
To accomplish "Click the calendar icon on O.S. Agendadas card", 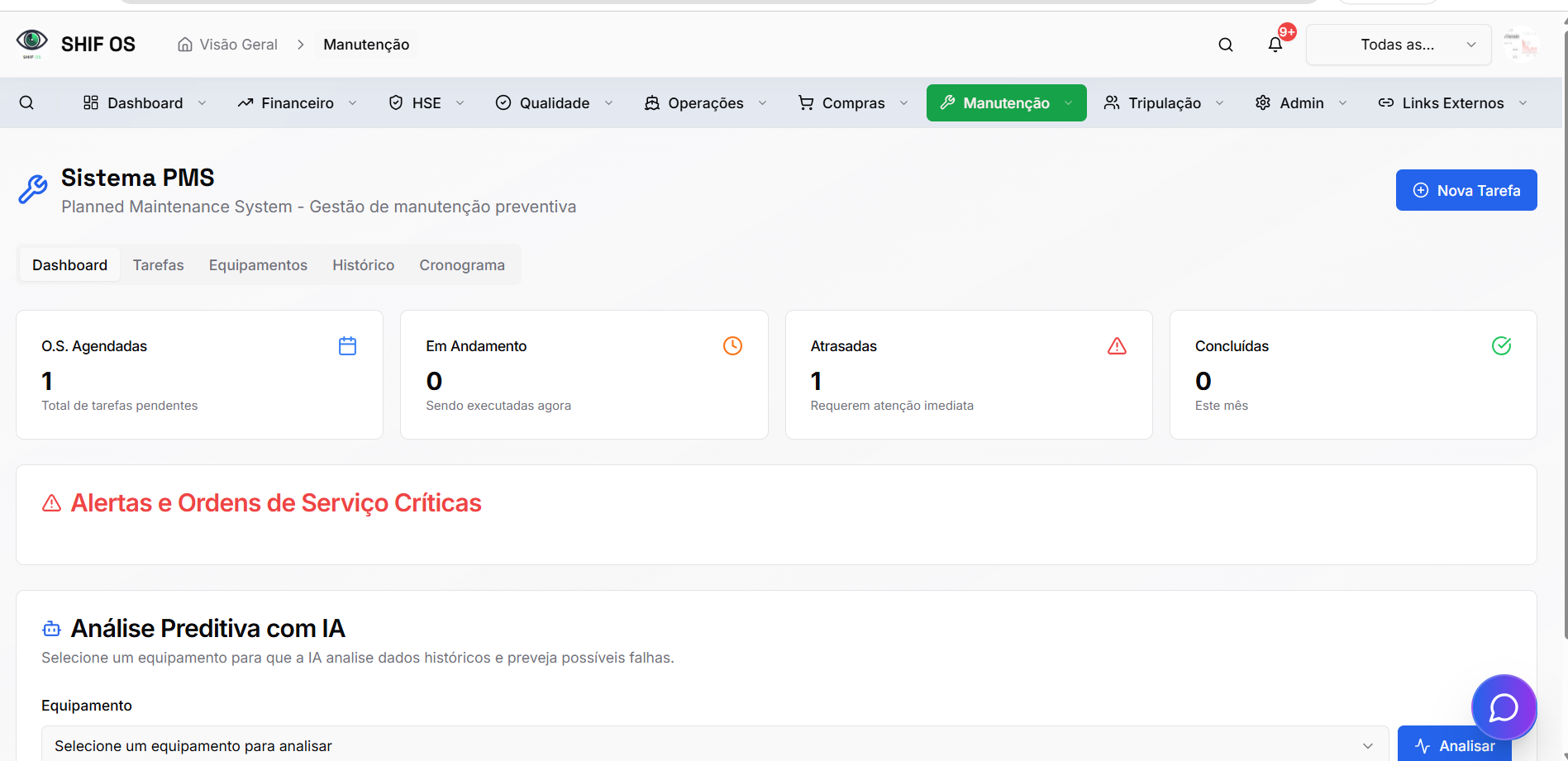I will tap(347, 345).
